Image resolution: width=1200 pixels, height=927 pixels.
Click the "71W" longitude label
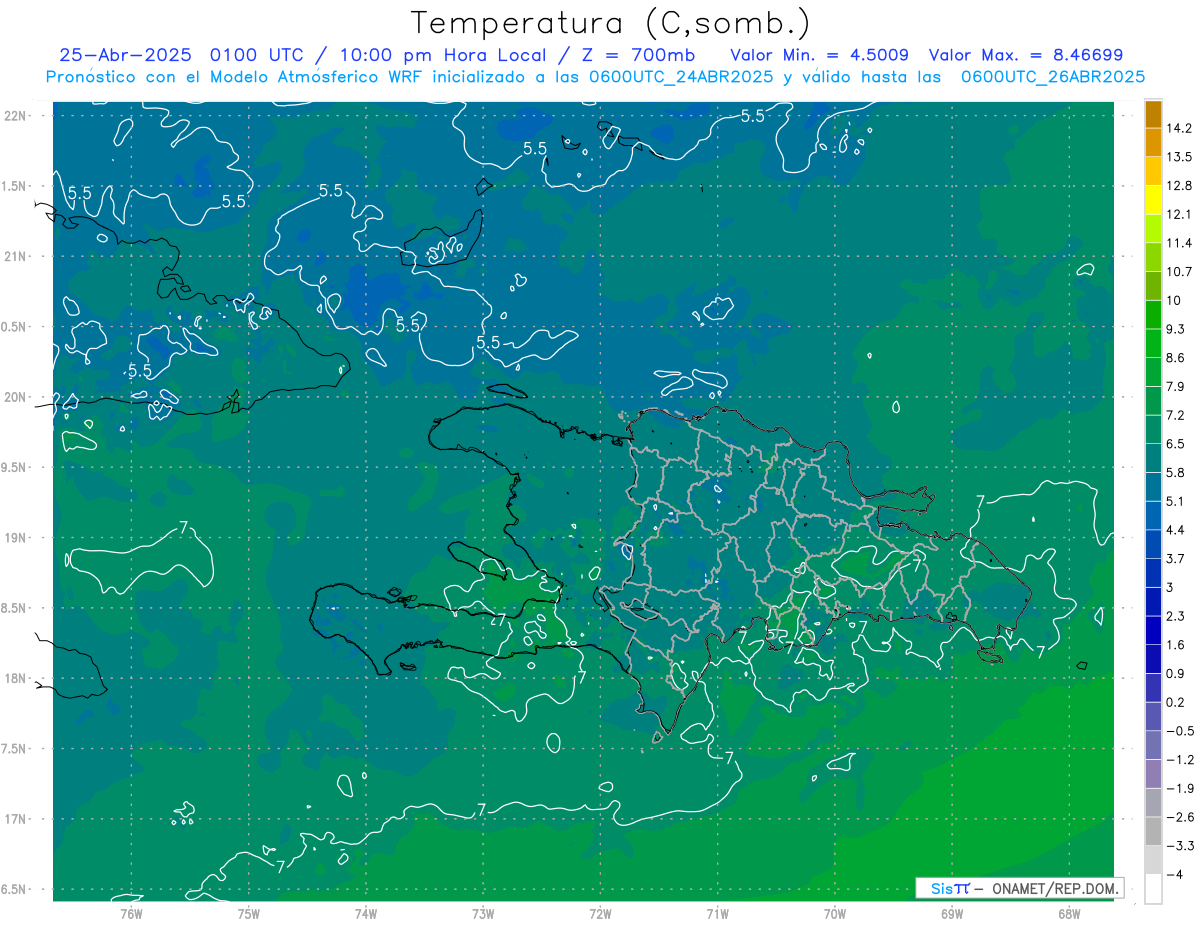717,913
